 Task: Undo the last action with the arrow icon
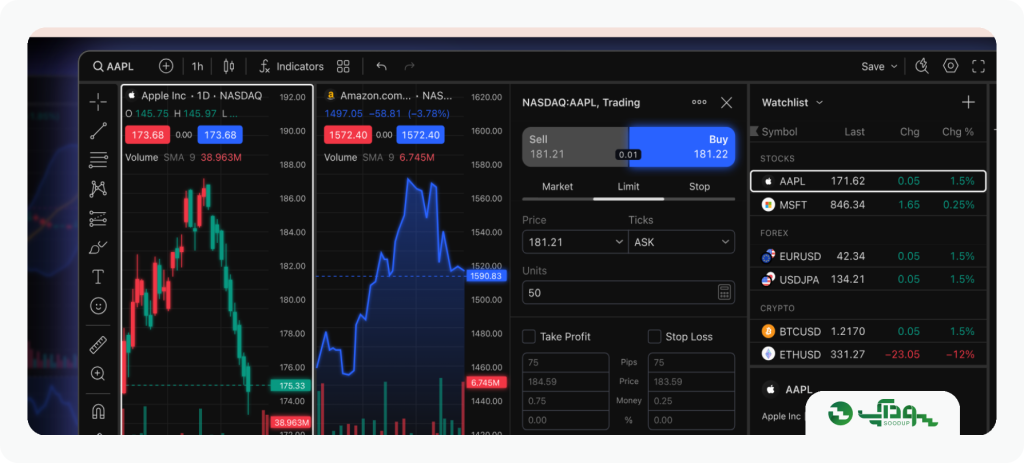[x=382, y=67]
